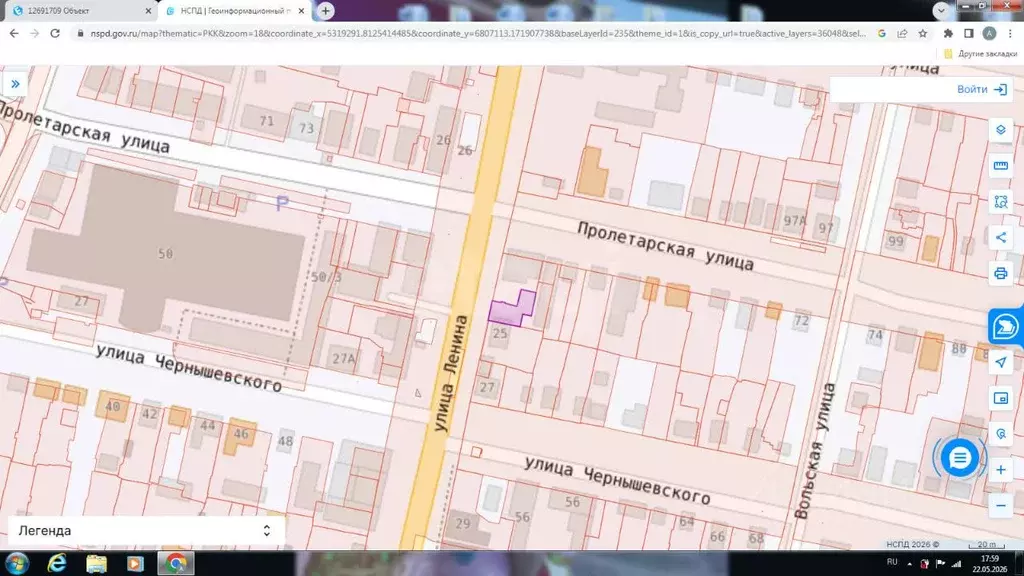
Task: Bookmark this page with star icon
Action: point(922,33)
